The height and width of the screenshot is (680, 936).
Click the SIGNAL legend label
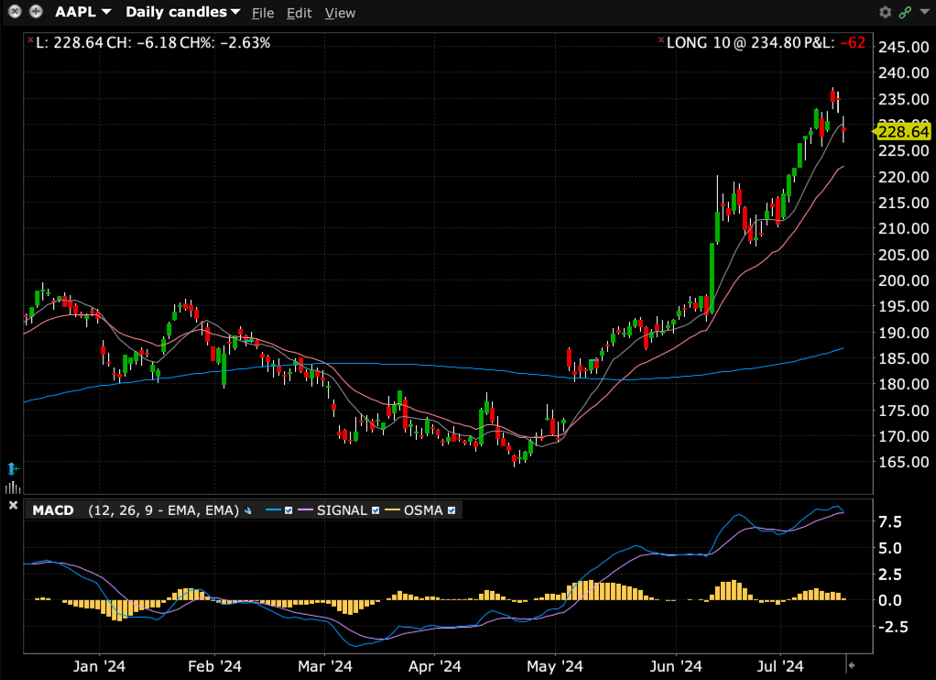coord(342,510)
